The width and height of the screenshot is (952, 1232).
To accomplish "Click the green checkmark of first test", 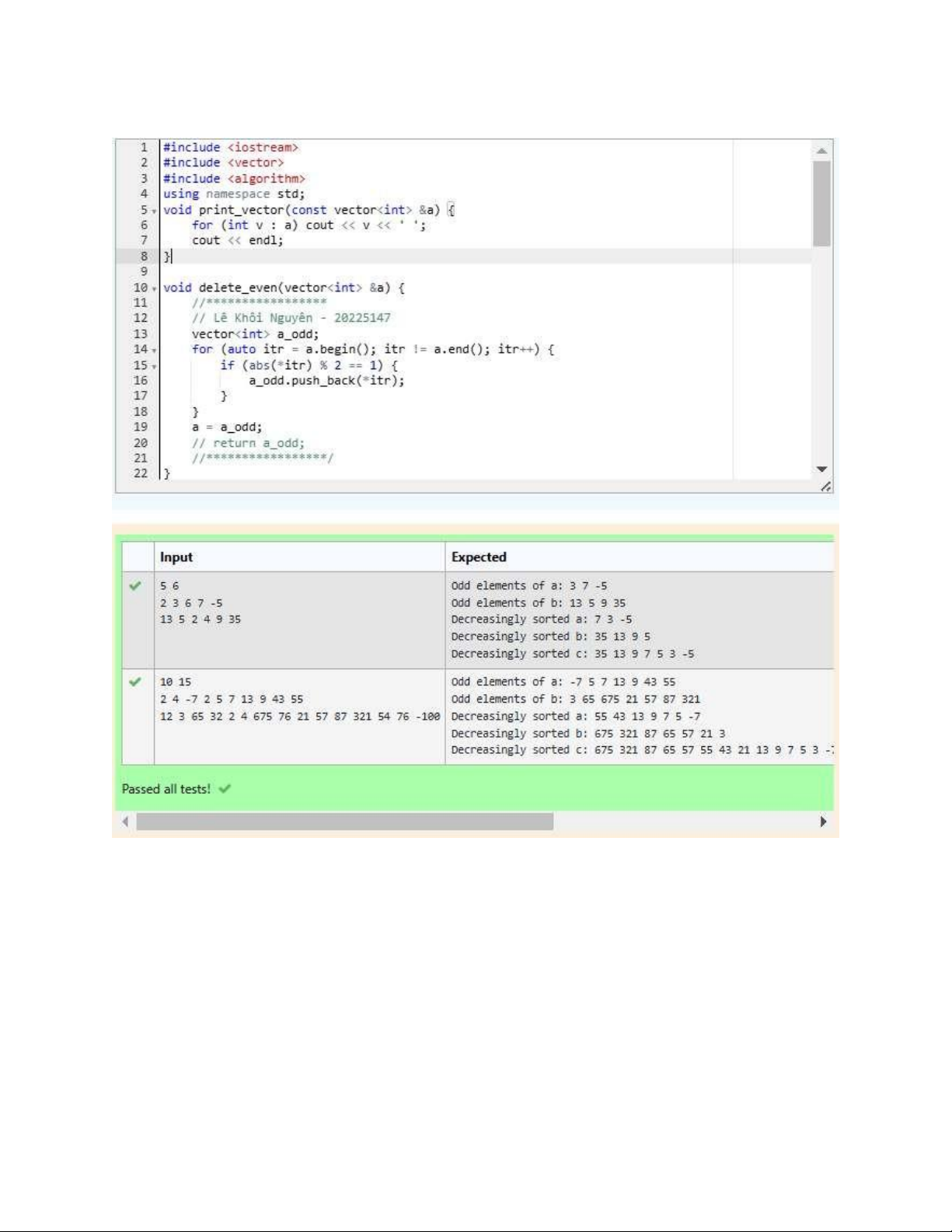I will point(135,586).
